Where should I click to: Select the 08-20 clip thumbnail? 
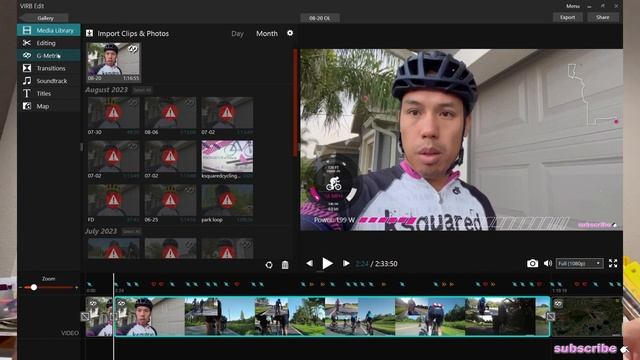(113, 62)
